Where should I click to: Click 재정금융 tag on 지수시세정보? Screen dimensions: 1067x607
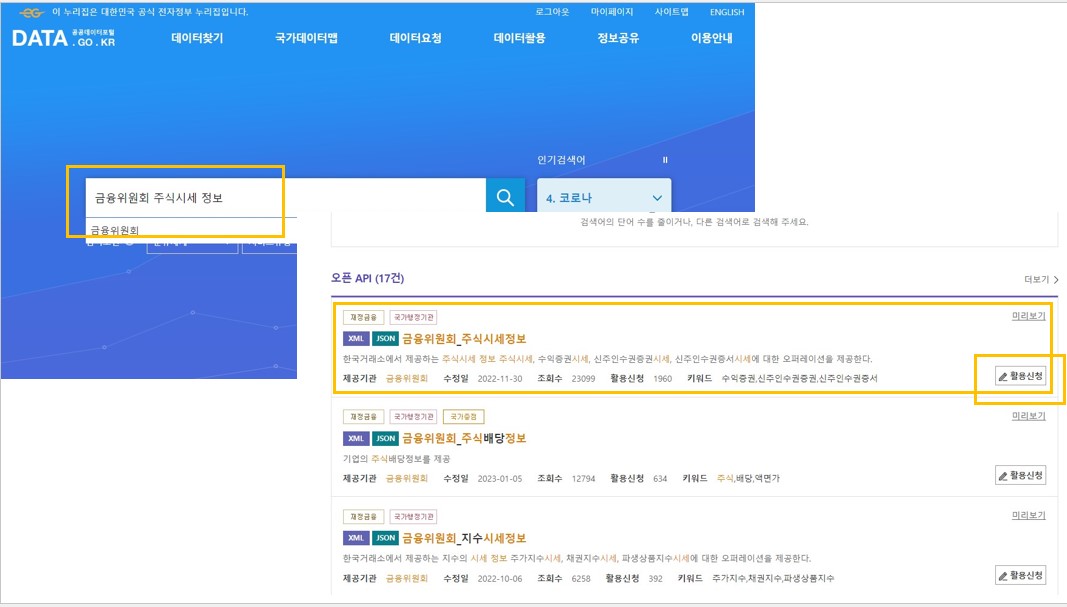click(363, 516)
